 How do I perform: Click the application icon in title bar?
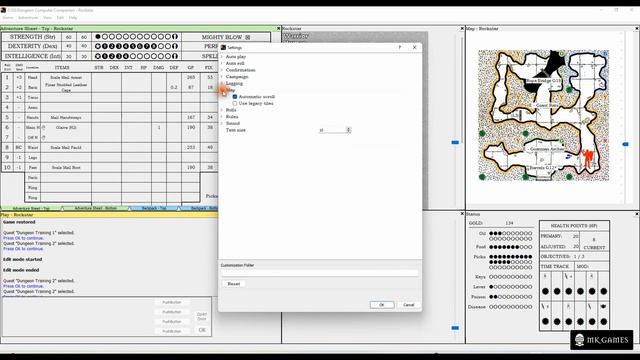pos(3,10)
